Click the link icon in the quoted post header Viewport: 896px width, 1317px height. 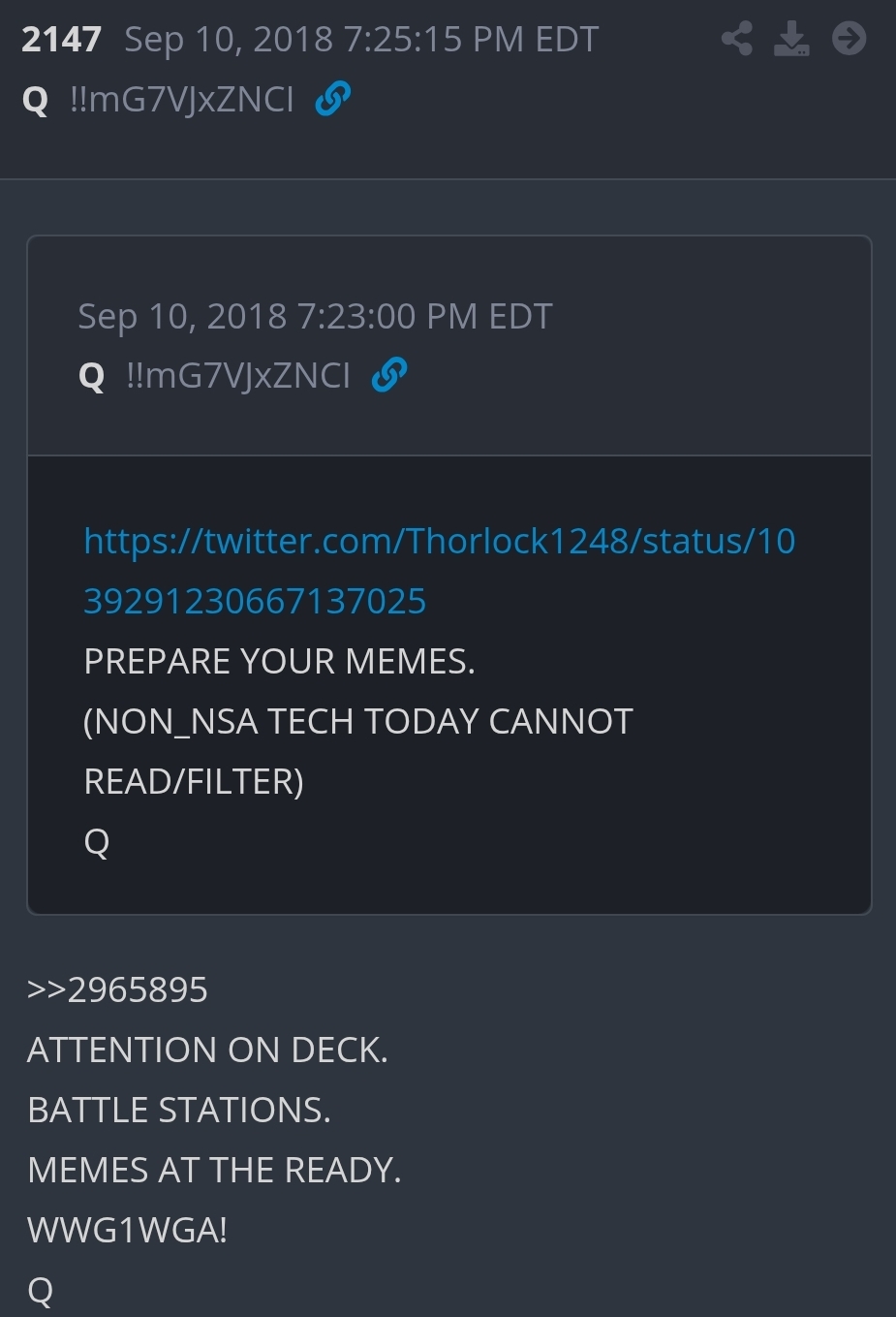pyautogui.click(x=389, y=375)
